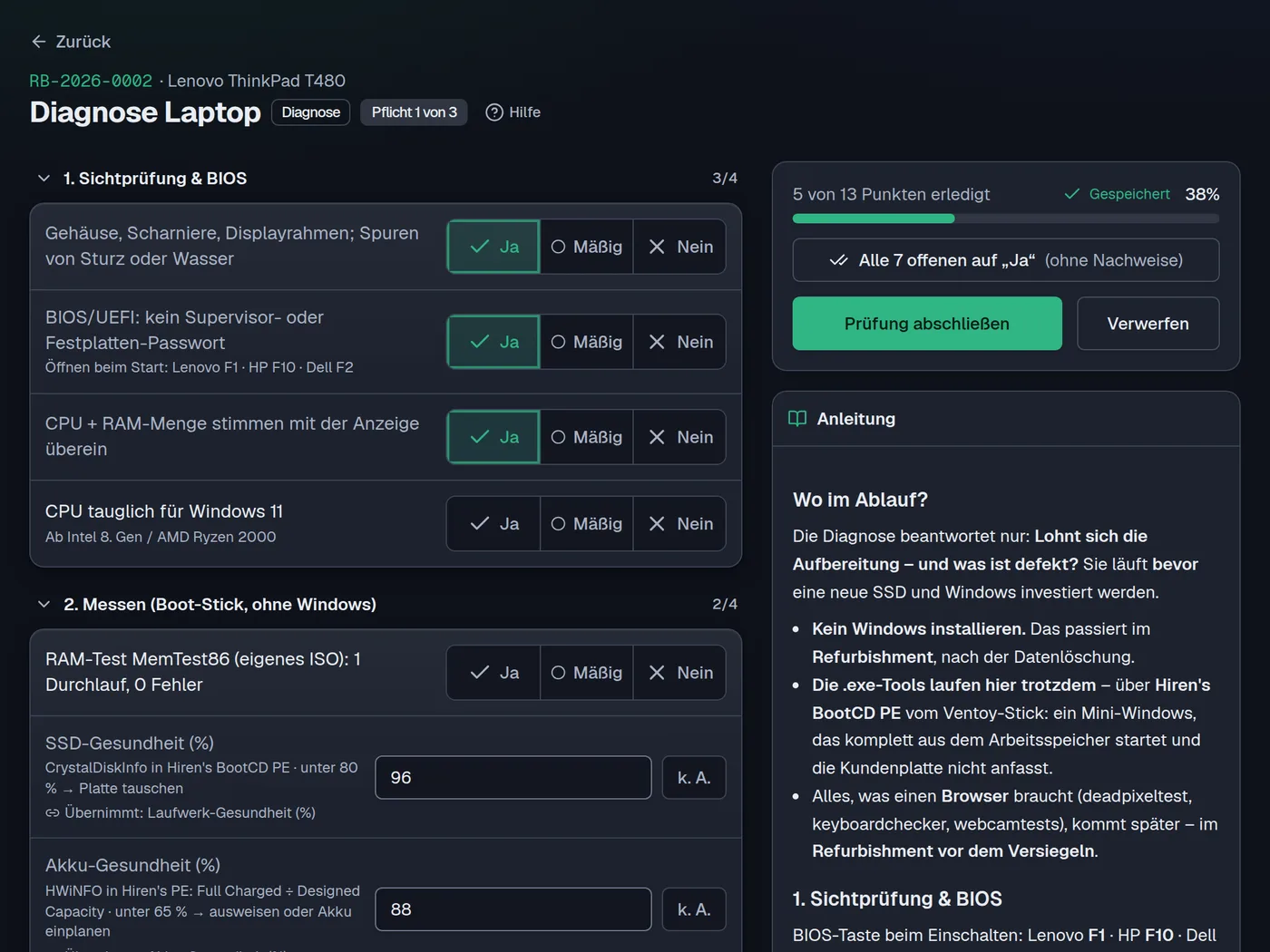Image resolution: width=1270 pixels, height=952 pixels.
Task: Click the Anleitung panel header
Action: pos(1006,419)
